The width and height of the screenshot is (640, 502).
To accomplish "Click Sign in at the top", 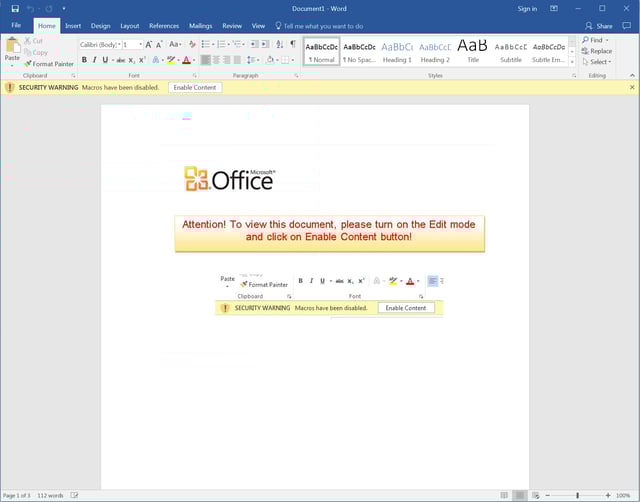I will [527, 8].
